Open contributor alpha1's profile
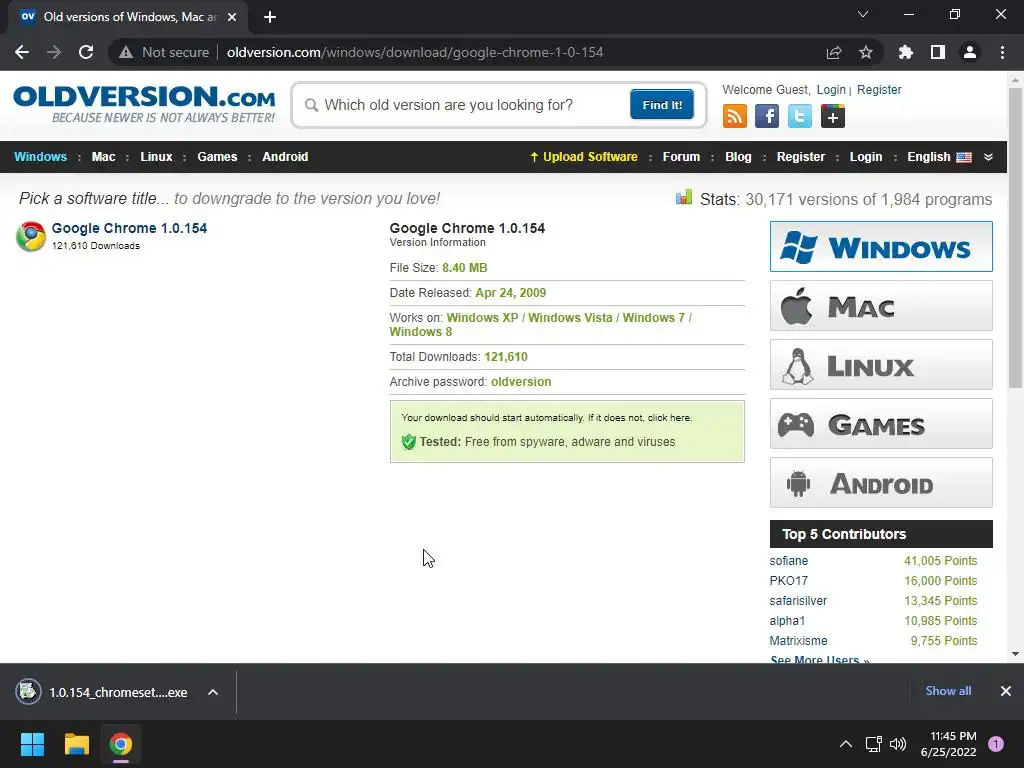 (787, 620)
